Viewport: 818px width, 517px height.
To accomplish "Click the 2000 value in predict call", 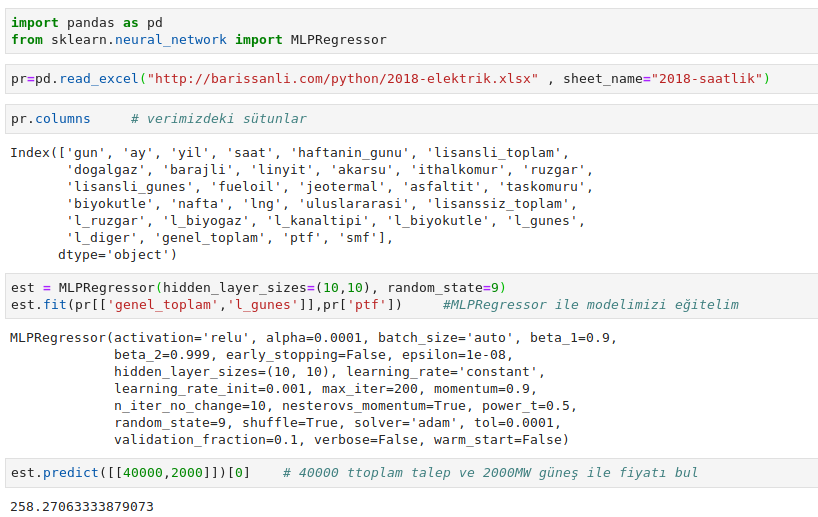I will pyautogui.click(x=187, y=473).
